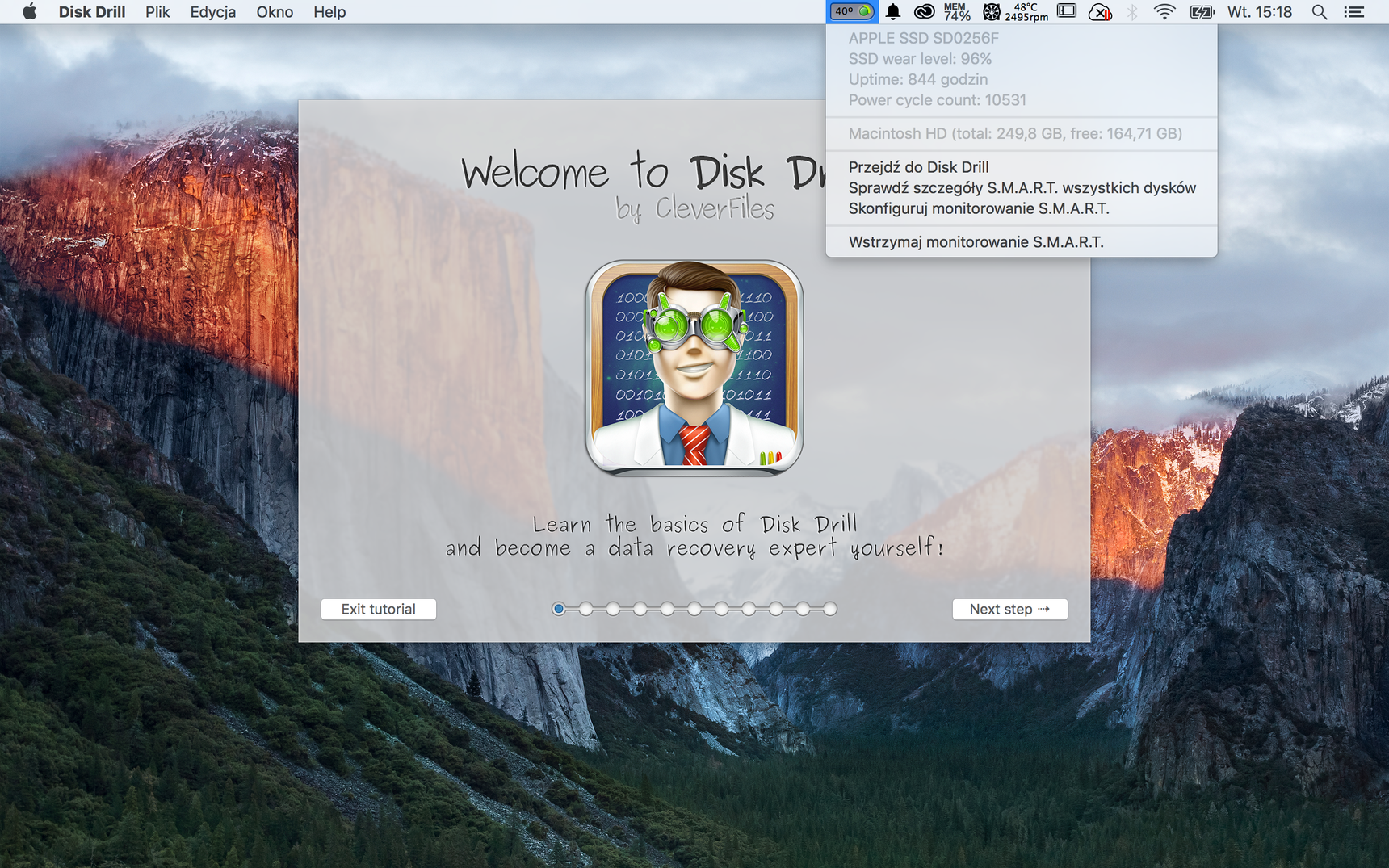Click the Welcome to Disk Drill heading
This screenshot has height=868, width=1389.
click(x=643, y=172)
